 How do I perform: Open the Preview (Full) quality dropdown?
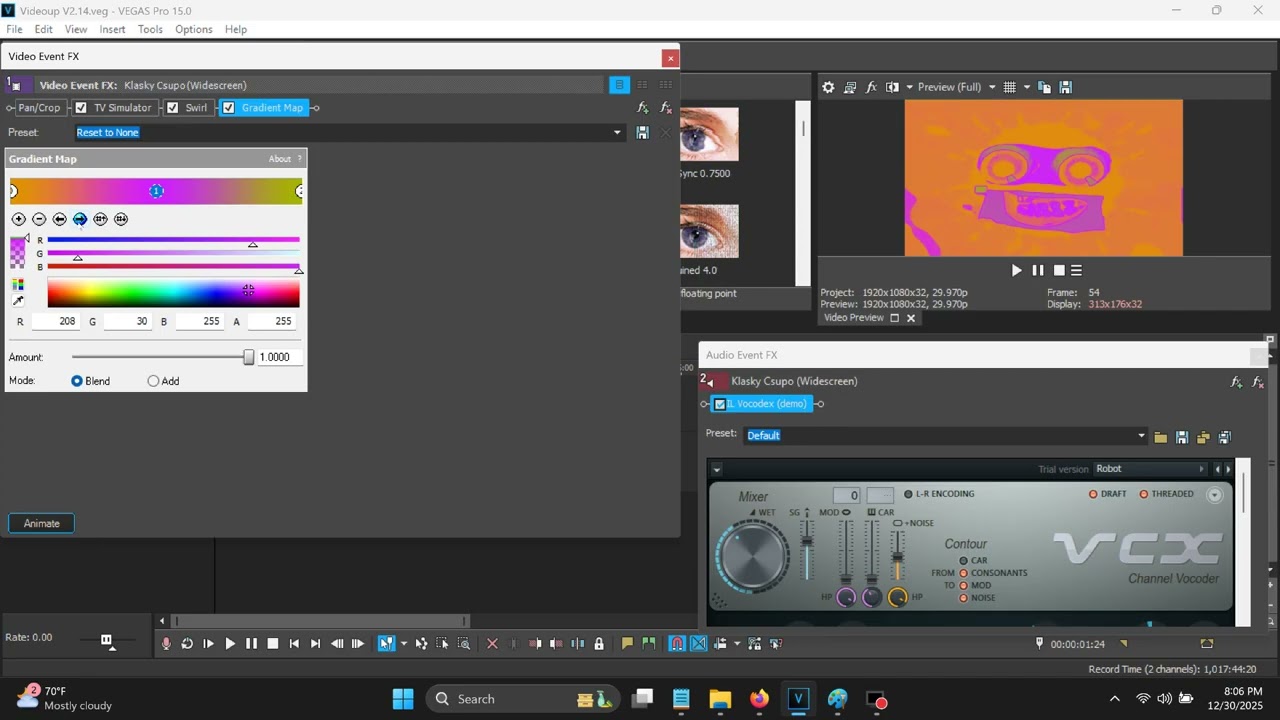pyautogui.click(x=992, y=87)
